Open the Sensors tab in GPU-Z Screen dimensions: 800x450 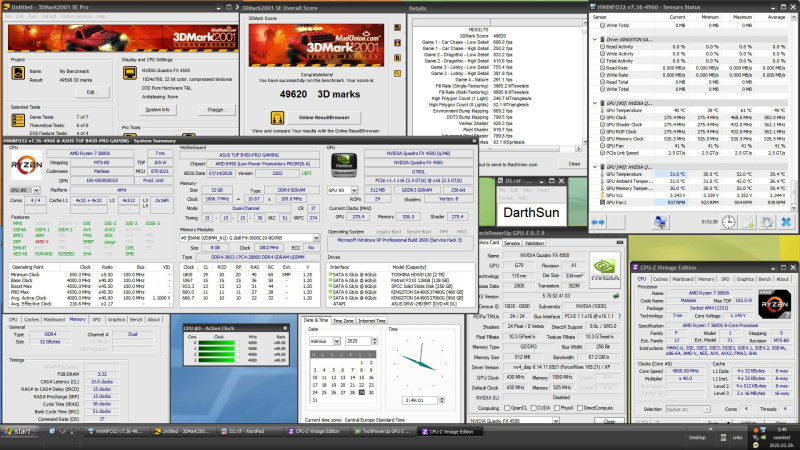click(512, 243)
